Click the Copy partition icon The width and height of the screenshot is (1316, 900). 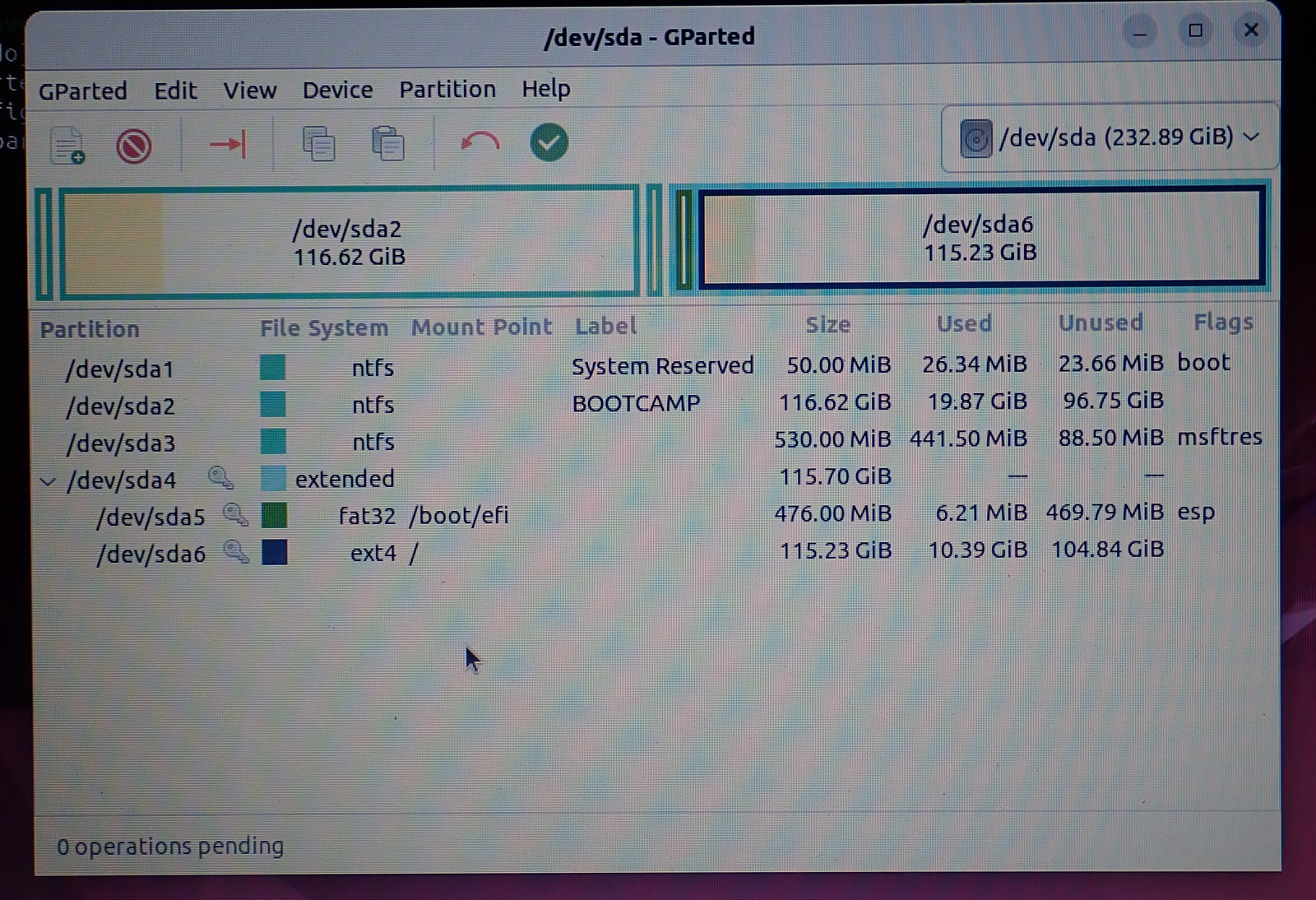(318, 143)
